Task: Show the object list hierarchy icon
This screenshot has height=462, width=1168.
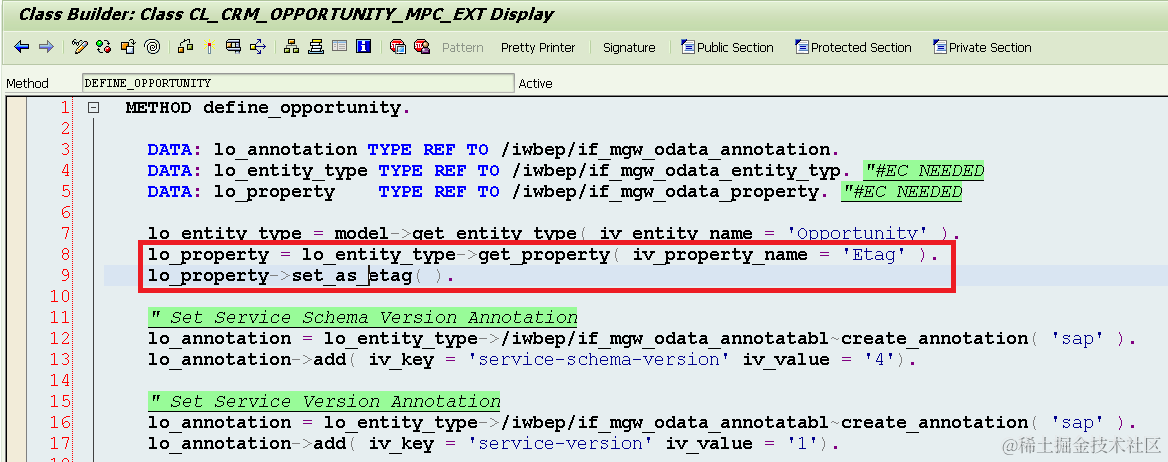Action: tap(291, 47)
